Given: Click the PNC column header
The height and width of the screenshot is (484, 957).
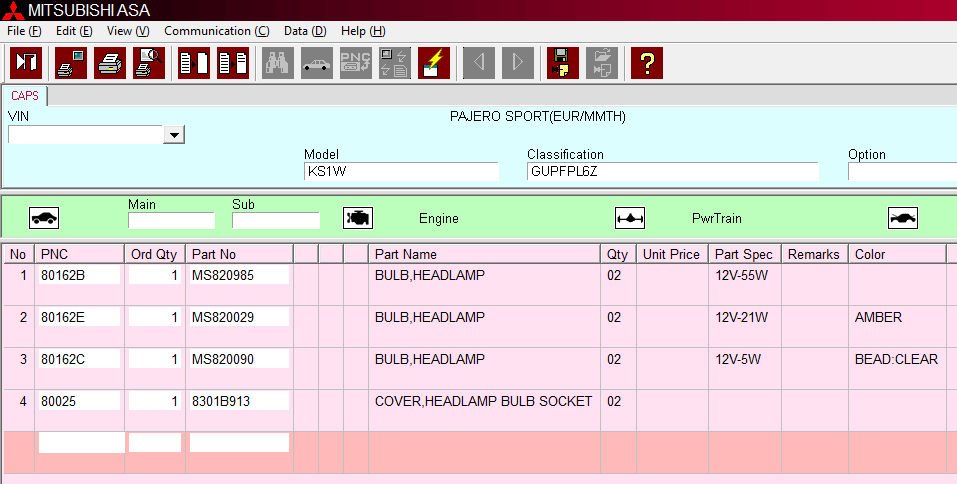Looking at the screenshot, I should (79, 255).
